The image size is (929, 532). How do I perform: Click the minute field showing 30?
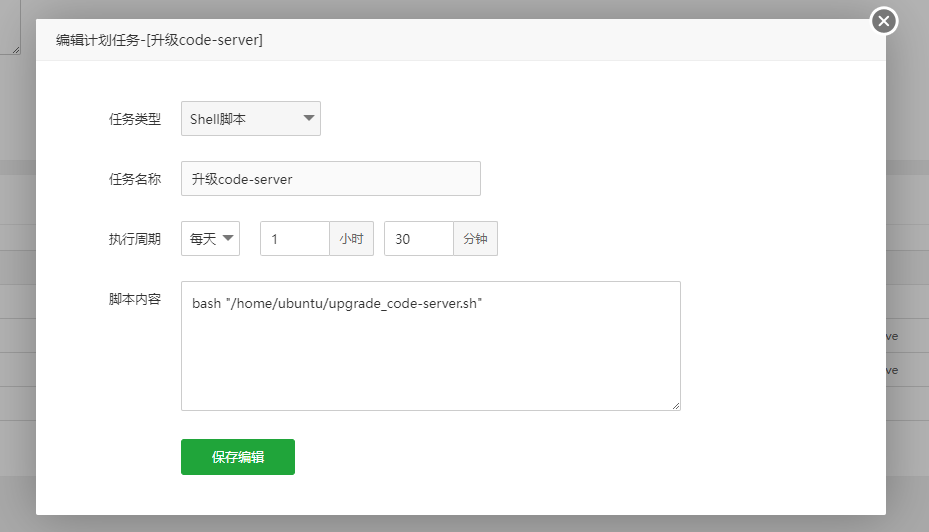pyautogui.click(x=418, y=239)
